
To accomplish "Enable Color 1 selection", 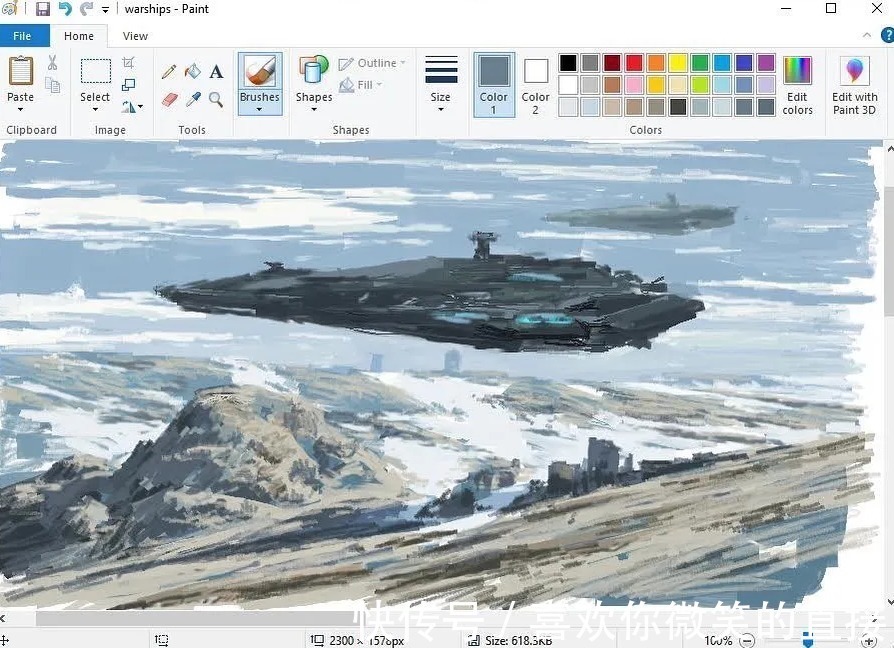I will [x=493, y=84].
